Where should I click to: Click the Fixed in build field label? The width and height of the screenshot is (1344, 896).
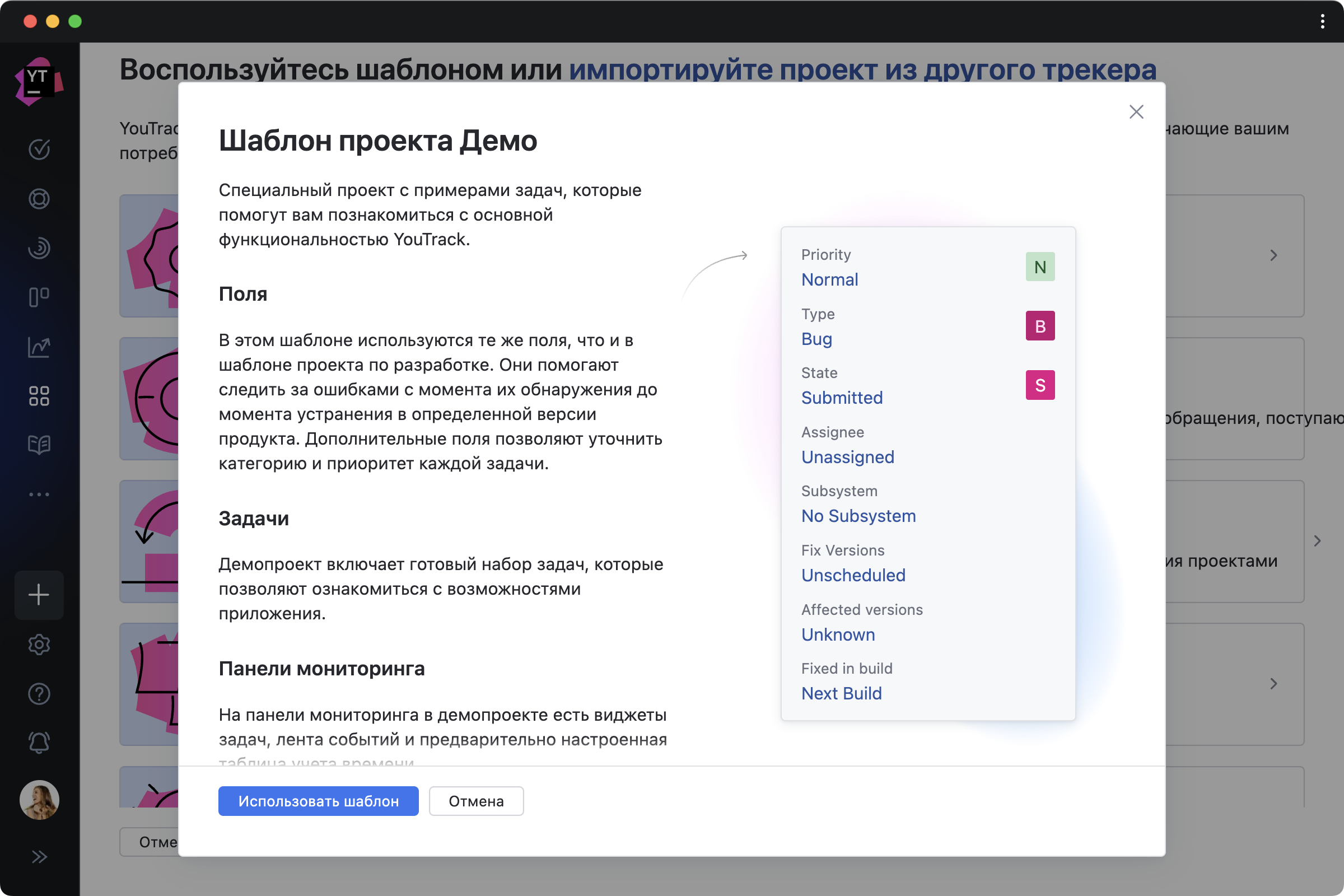[846, 669]
